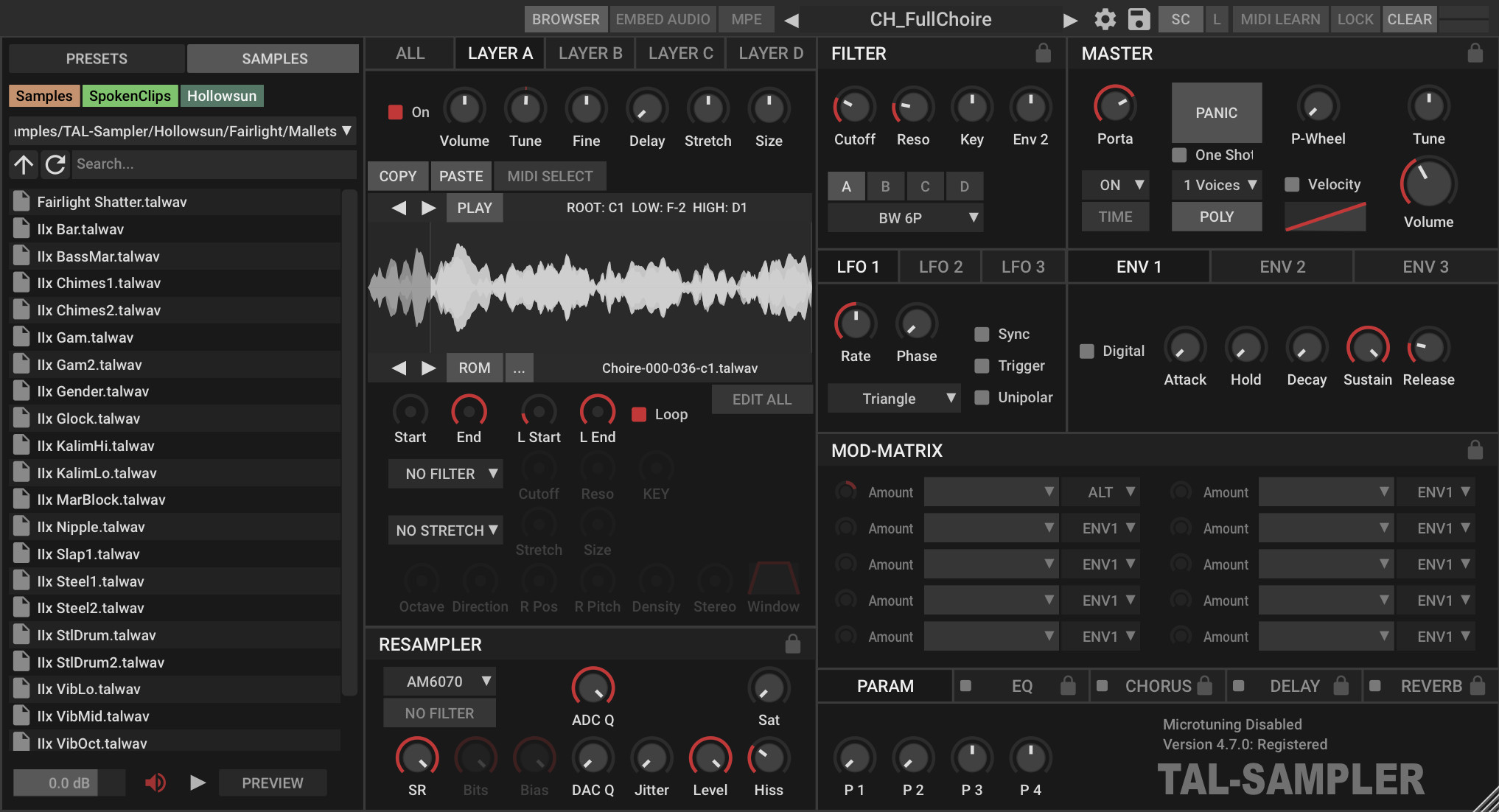
Task: Enable the Unipolar checkbox under LFO 1
Action: pyautogui.click(x=979, y=397)
